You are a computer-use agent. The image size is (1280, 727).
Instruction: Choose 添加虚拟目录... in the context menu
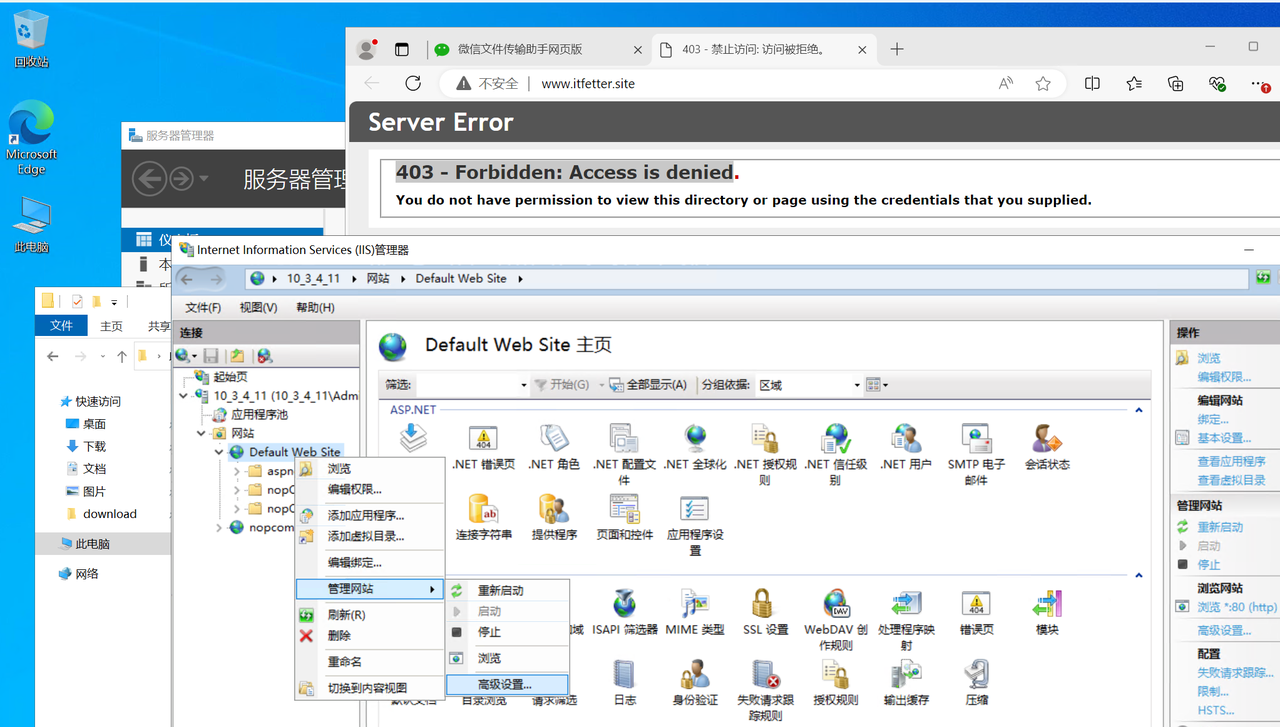coord(370,537)
